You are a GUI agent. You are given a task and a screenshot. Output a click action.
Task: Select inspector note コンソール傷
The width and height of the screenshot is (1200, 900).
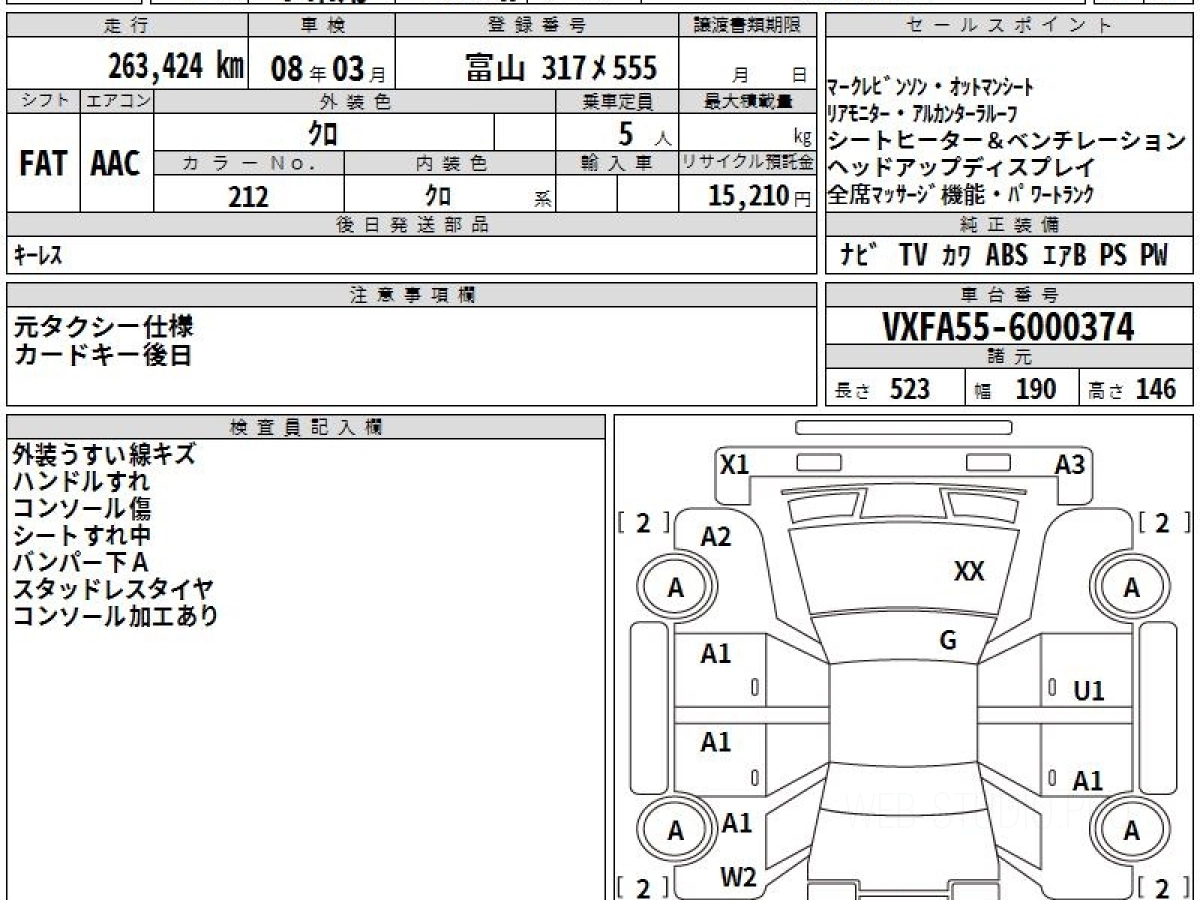(81, 508)
